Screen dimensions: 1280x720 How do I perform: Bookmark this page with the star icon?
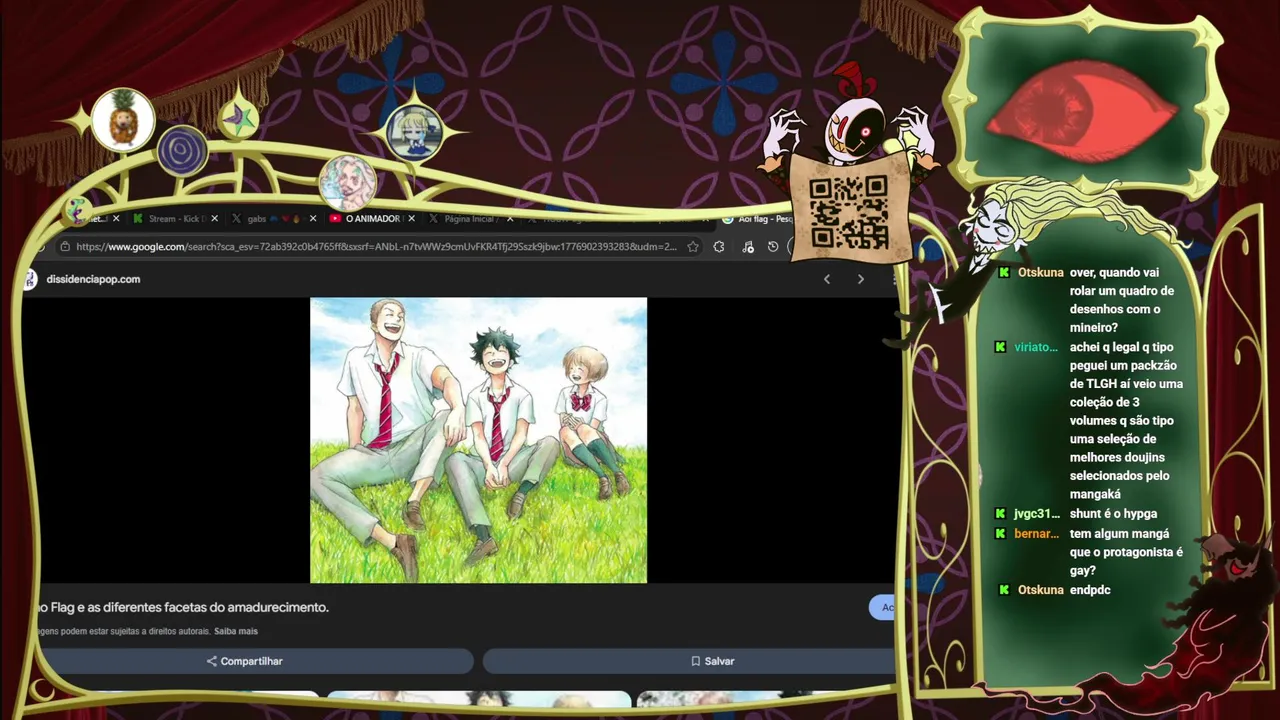pyautogui.click(x=692, y=247)
